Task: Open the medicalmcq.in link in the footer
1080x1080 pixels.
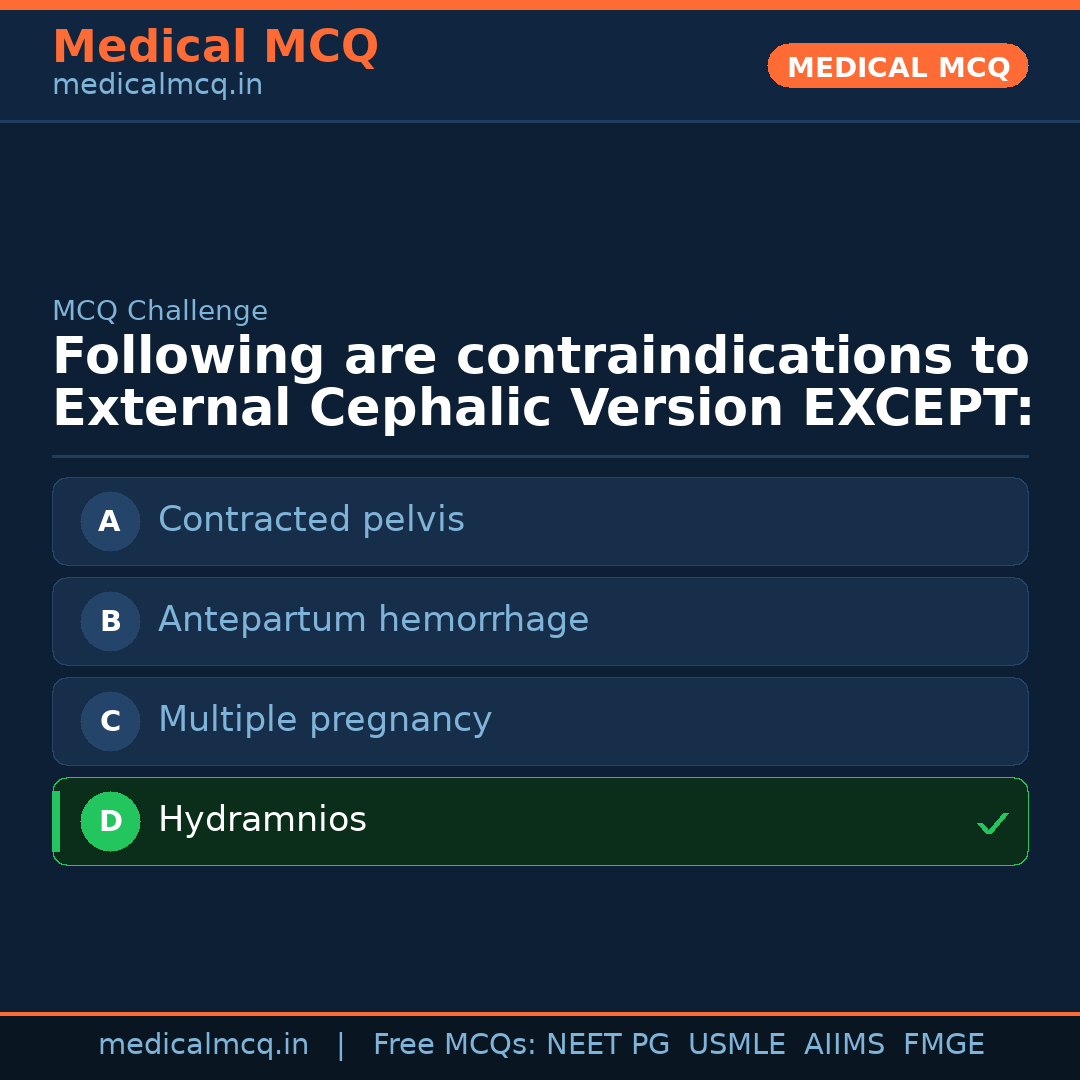Action: (203, 1045)
